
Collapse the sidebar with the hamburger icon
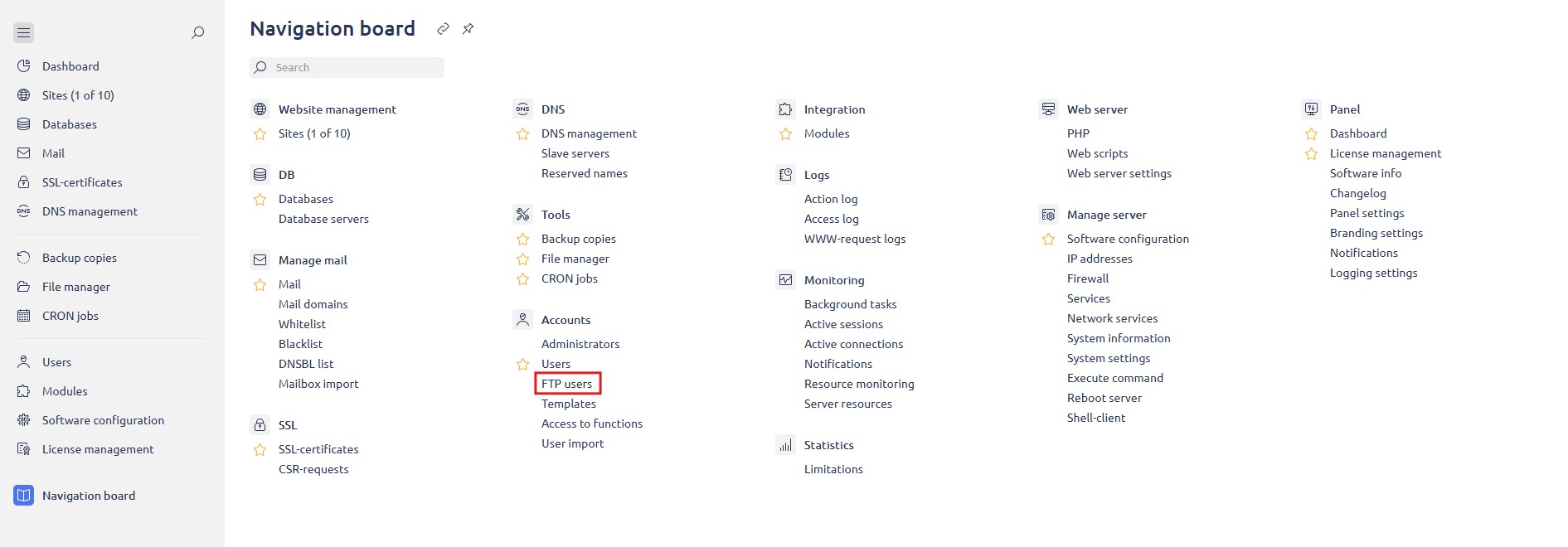(23, 32)
